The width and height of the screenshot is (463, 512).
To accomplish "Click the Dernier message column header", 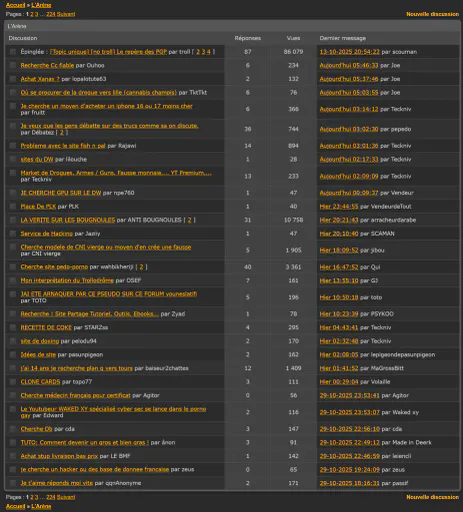I will pyautogui.click(x=342, y=38).
